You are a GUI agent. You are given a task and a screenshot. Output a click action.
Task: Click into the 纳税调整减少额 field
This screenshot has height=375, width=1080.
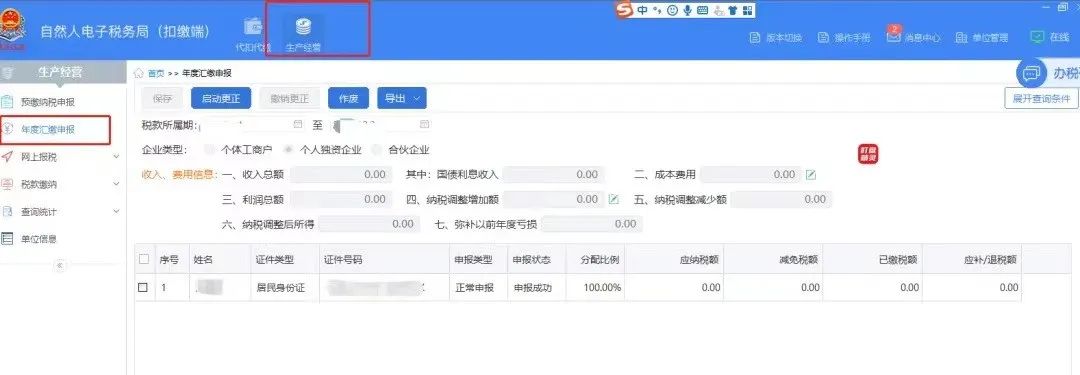point(781,199)
